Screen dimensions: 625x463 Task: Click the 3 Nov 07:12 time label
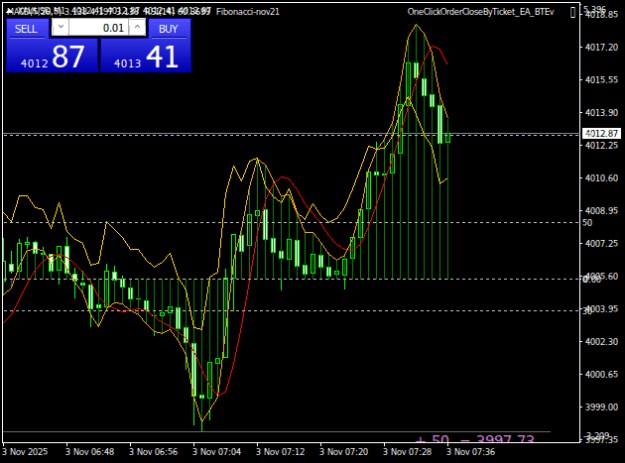[280, 452]
